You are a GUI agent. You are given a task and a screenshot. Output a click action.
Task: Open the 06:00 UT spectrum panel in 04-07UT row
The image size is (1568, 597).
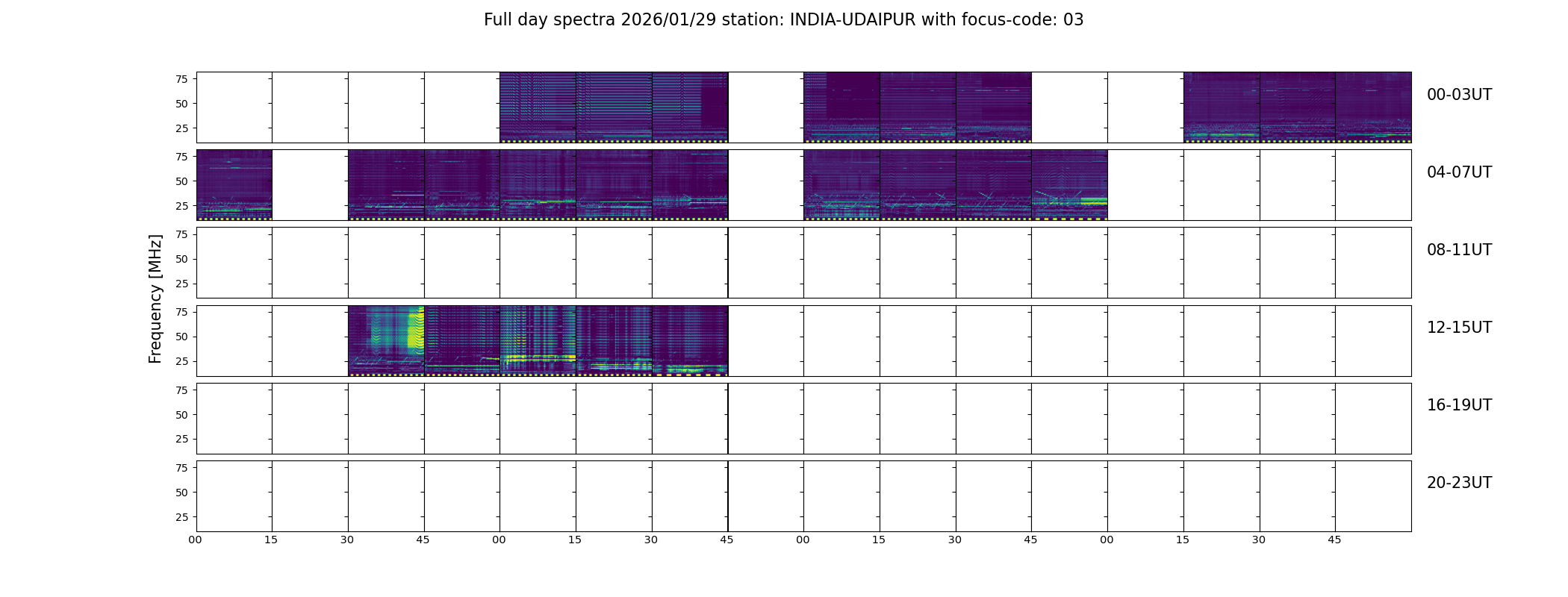[841, 185]
